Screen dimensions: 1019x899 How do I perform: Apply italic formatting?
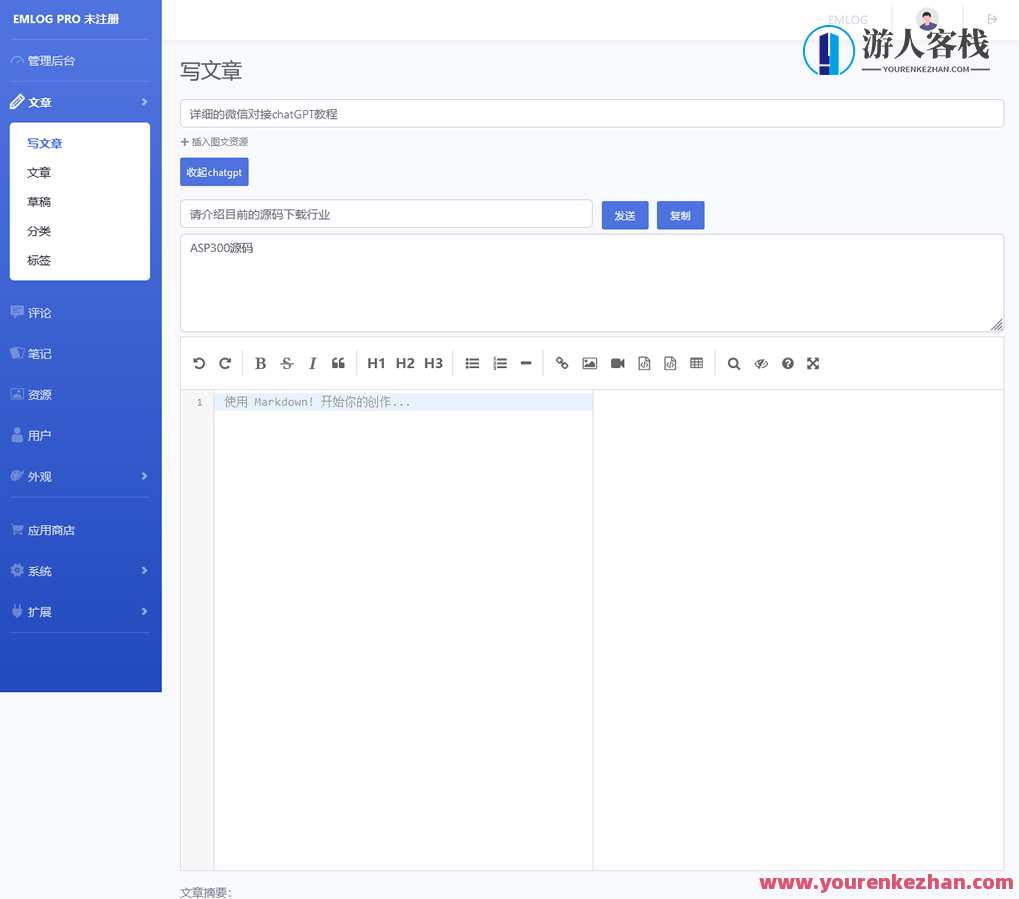pyautogui.click(x=312, y=363)
